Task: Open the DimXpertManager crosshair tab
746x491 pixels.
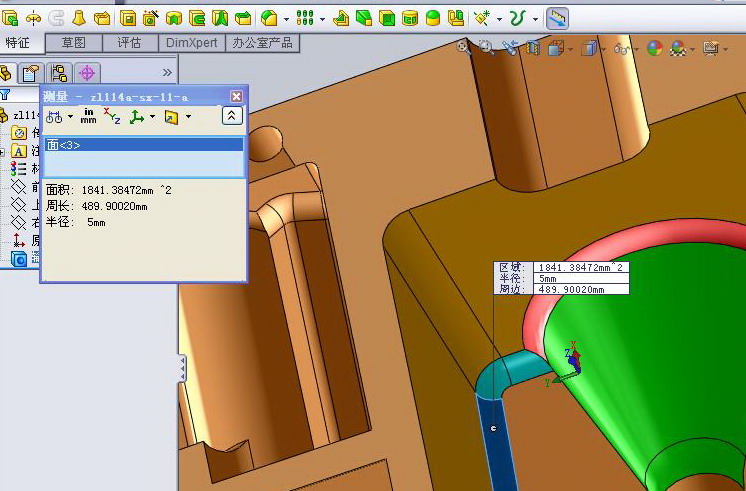Action: coord(87,73)
